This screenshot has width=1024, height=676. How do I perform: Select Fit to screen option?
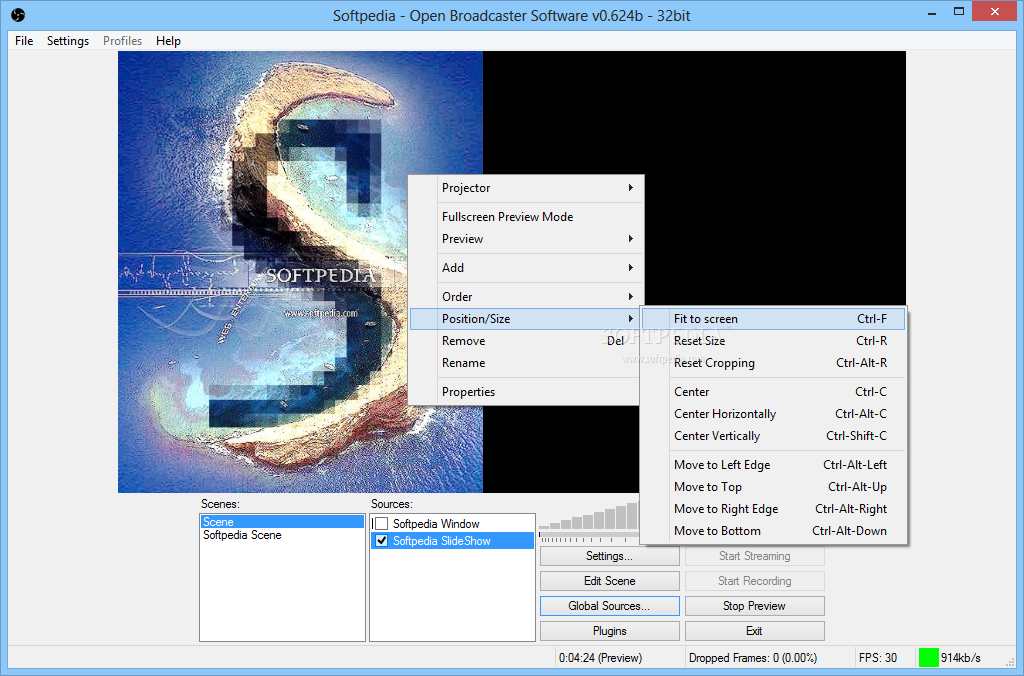774,319
